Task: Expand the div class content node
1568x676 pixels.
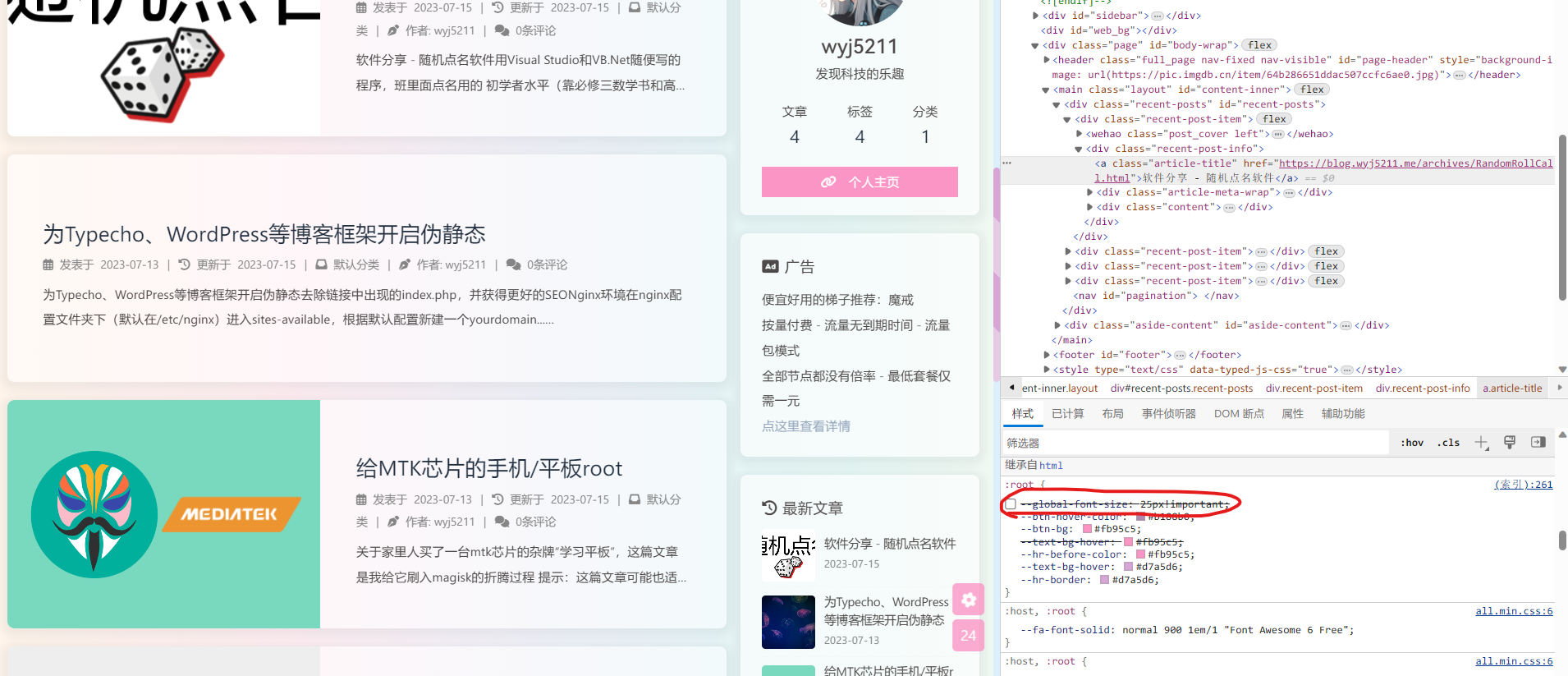Action: click(x=1090, y=207)
